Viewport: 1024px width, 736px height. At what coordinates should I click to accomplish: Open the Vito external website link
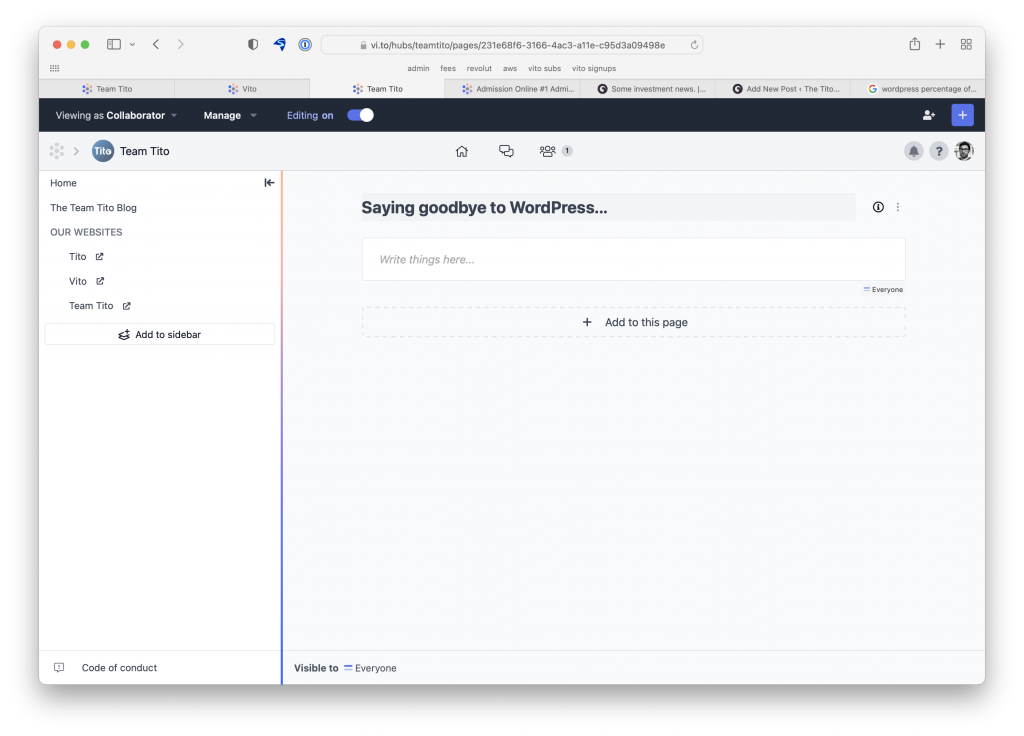(x=86, y=281)
